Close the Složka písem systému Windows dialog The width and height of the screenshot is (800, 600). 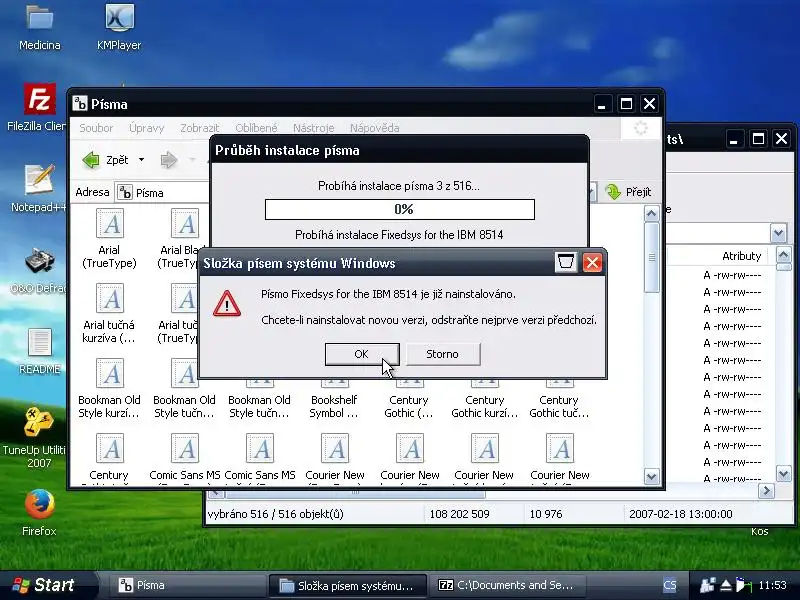(x=592, y=263)
